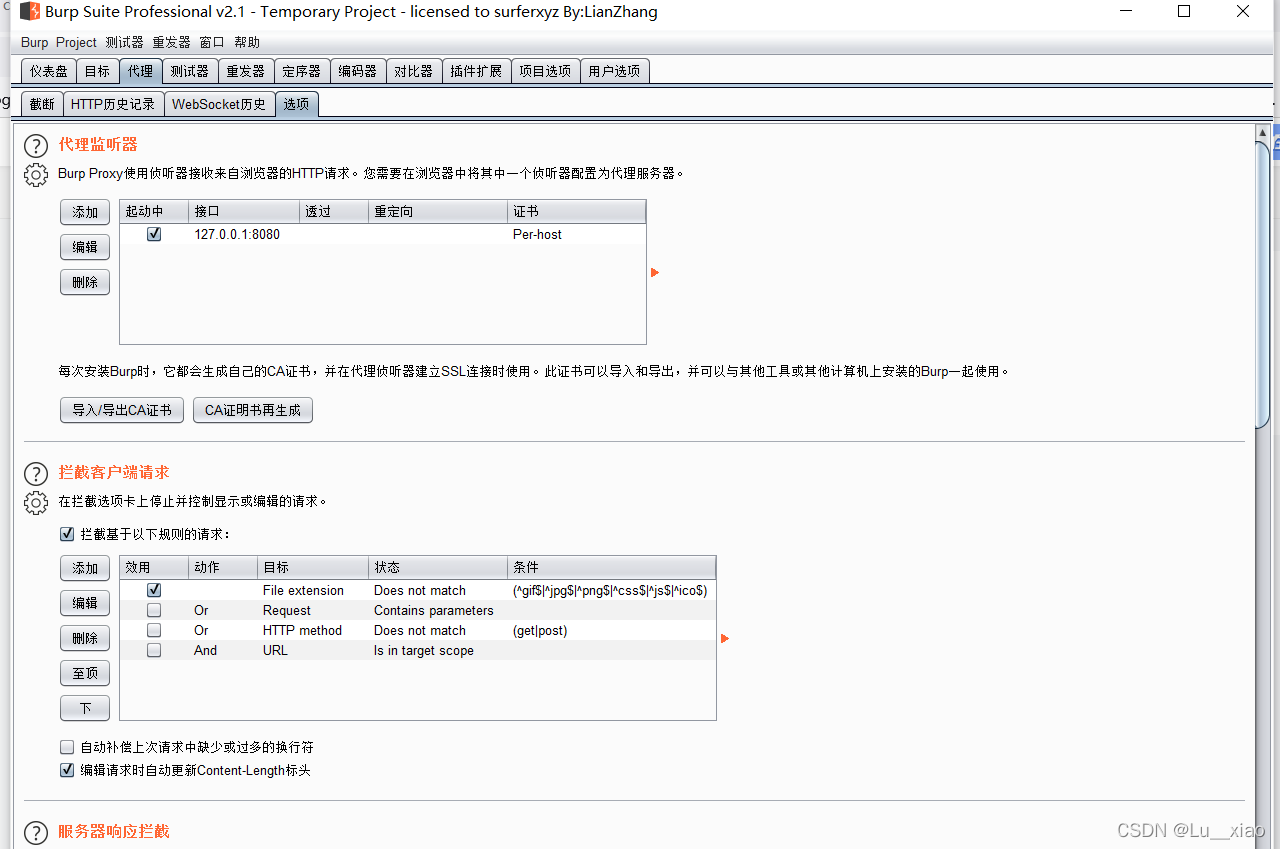Open settings gear for 拦截客户端请求 section
Viewport: 1280px width, 849px height.
36,502
